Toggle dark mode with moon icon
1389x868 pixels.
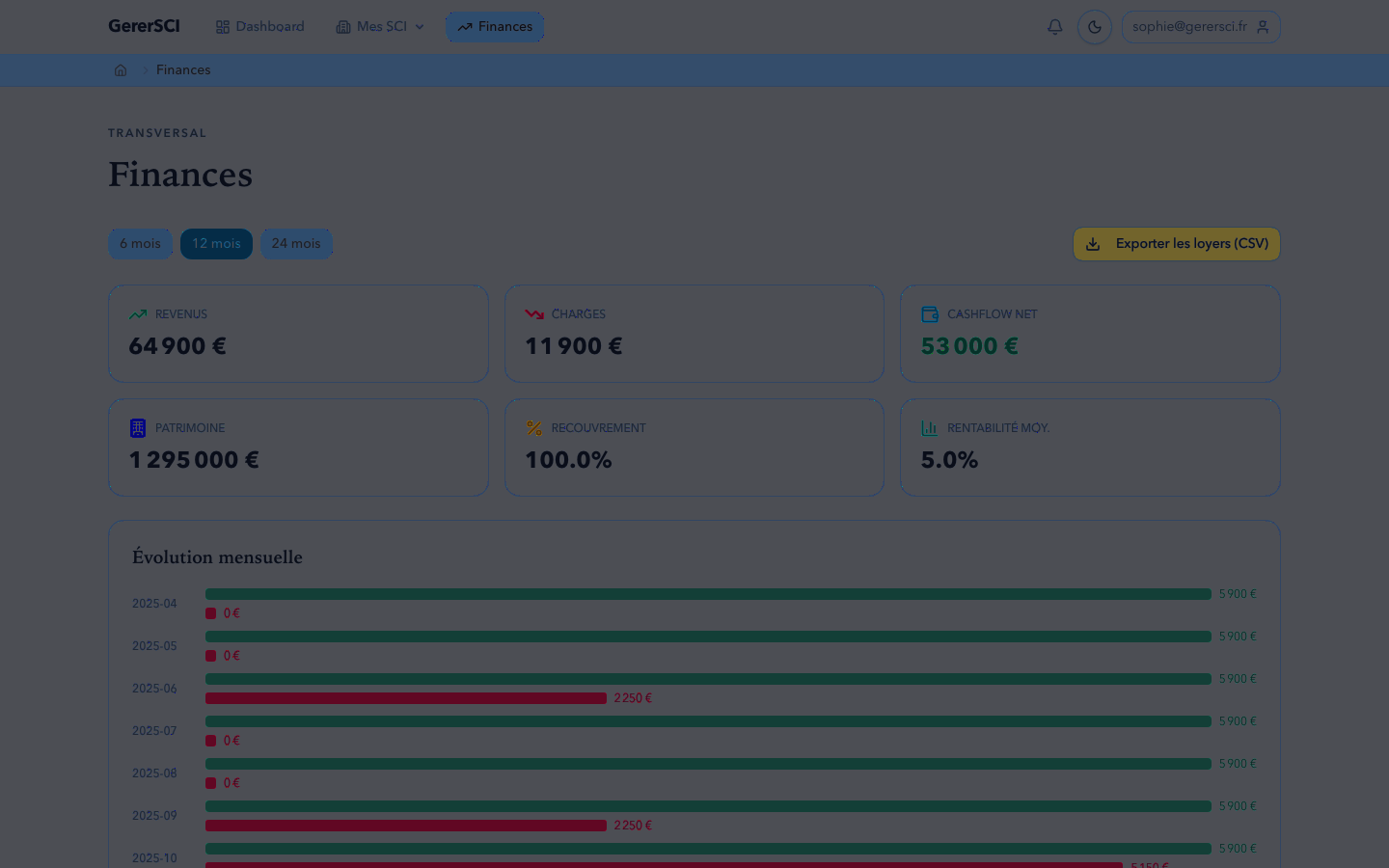1095,27
